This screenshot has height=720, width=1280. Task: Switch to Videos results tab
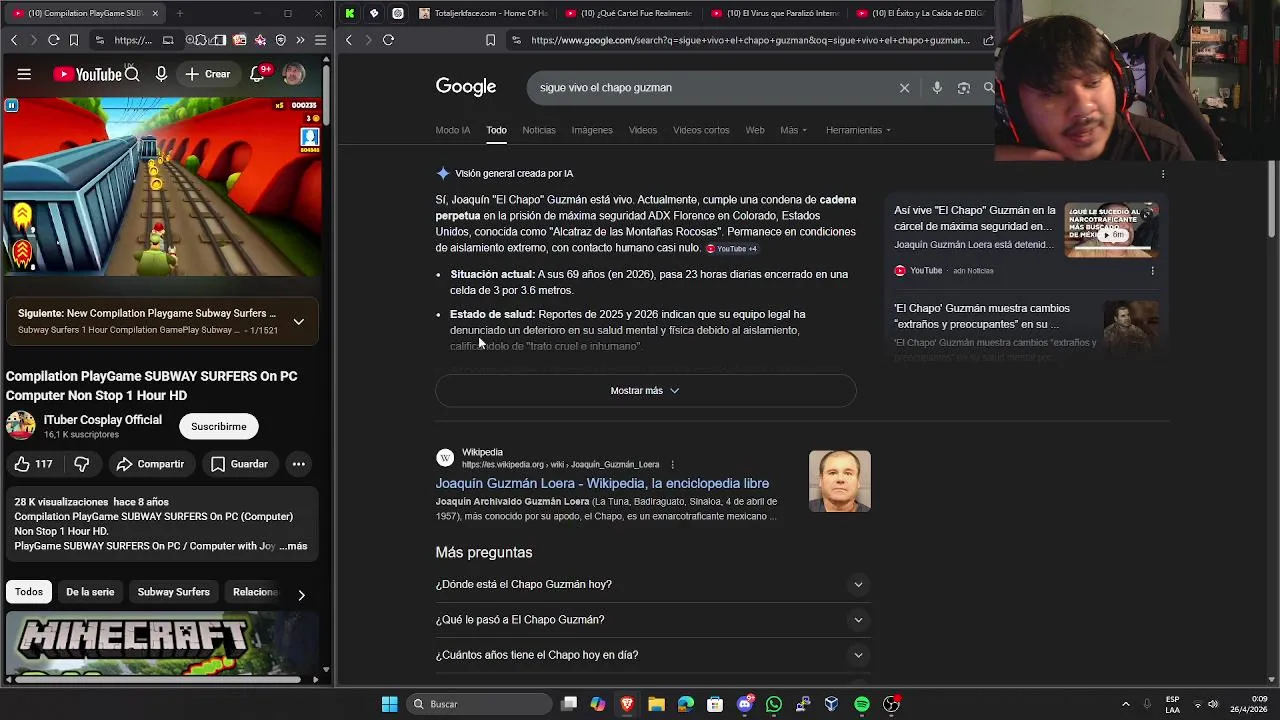tap(643, 130)
